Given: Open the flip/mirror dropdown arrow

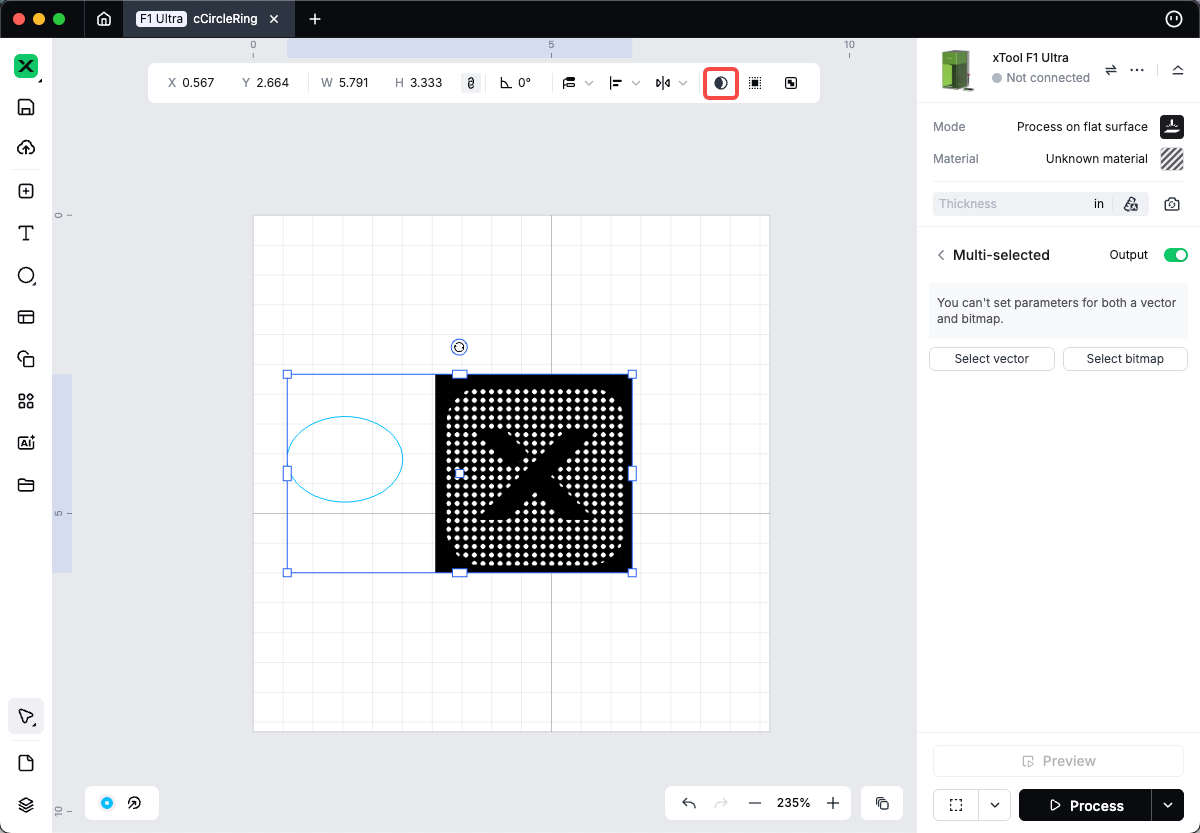Looking at the screenshot, I should [683, 83].
